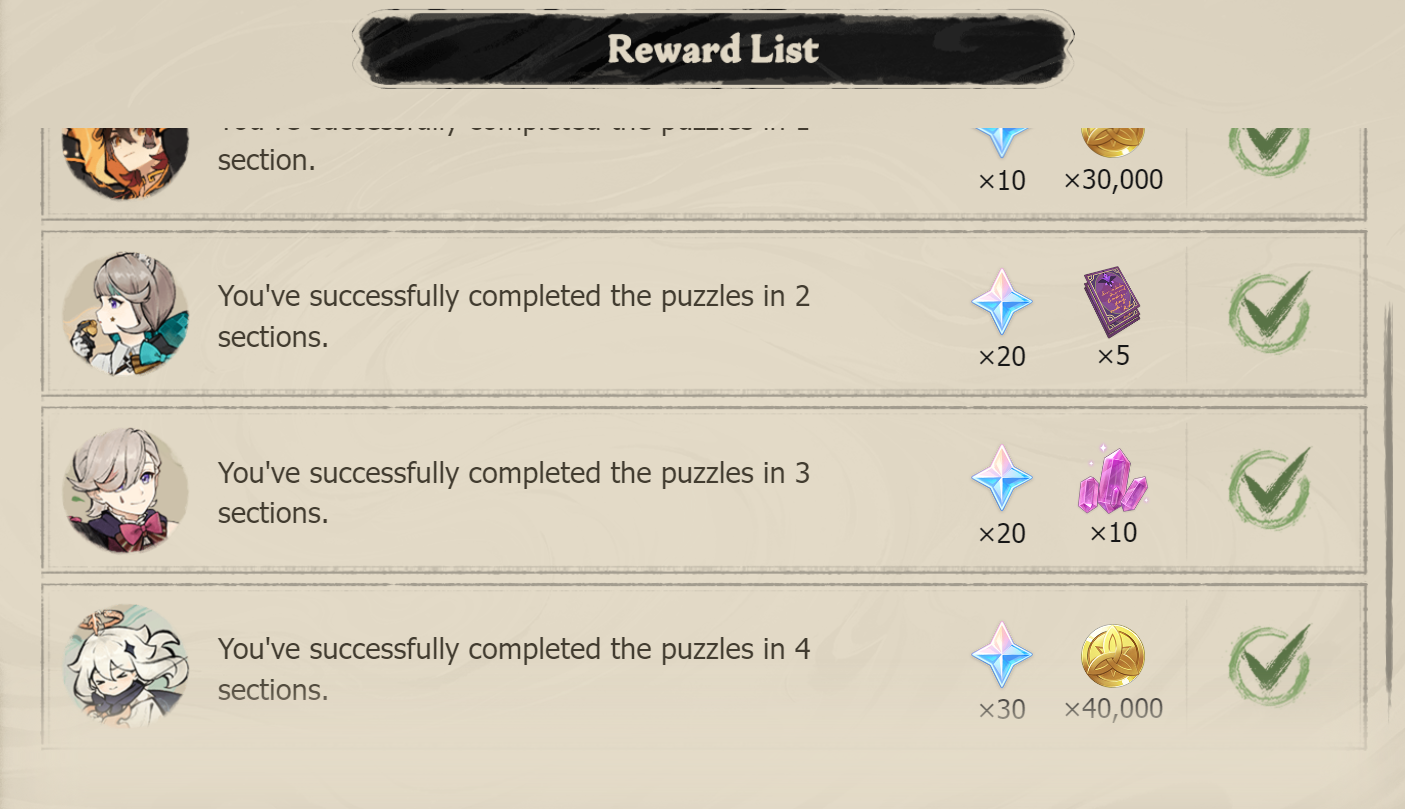Select the avatar with the pink bow tie

[x=125, y=490]
